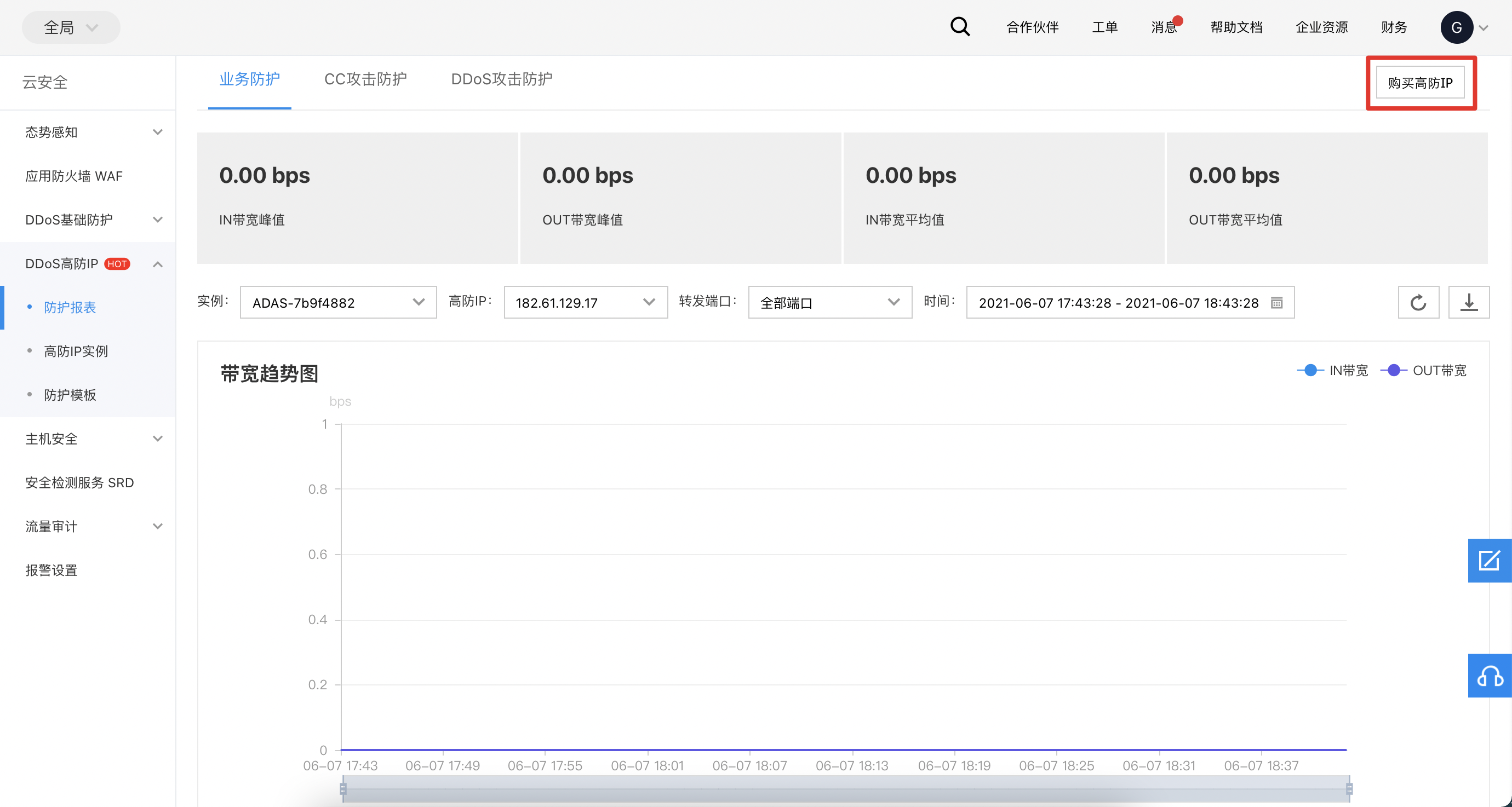
Task: Toggle OUT带宽 legend series
Action: (1423, 371)
